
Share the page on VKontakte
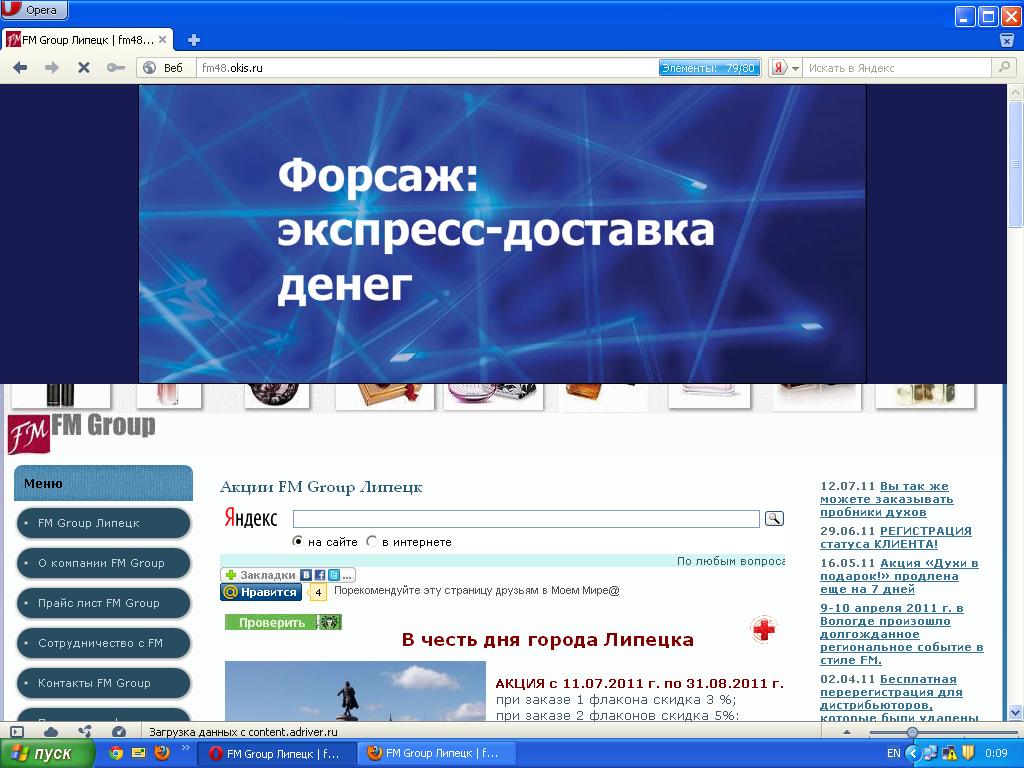306,575
